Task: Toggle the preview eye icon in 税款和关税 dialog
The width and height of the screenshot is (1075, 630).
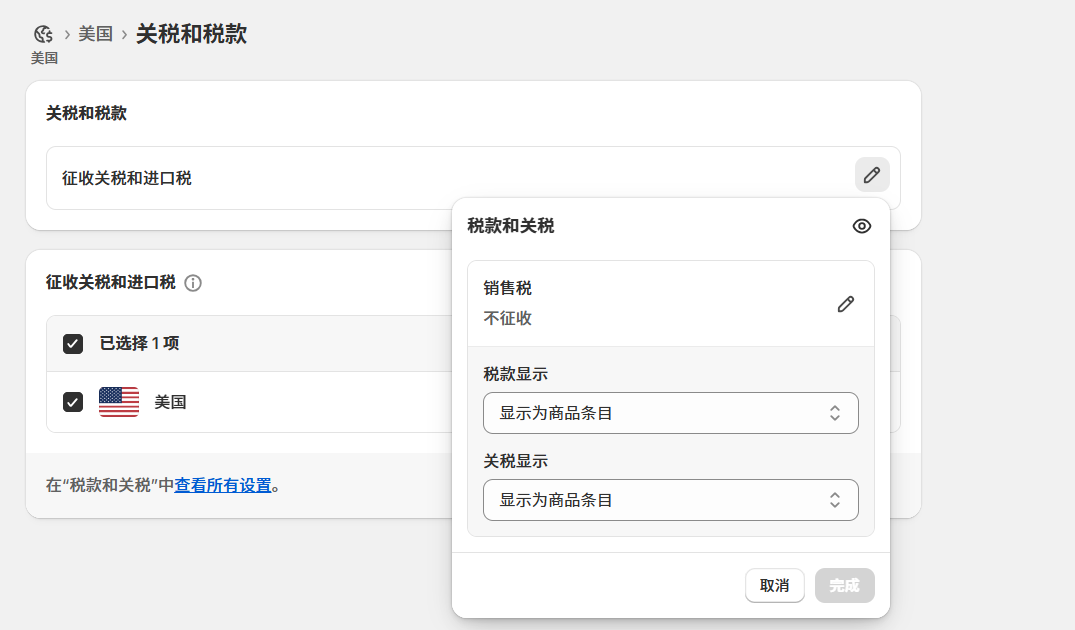Action: click(x=861, y=226)
